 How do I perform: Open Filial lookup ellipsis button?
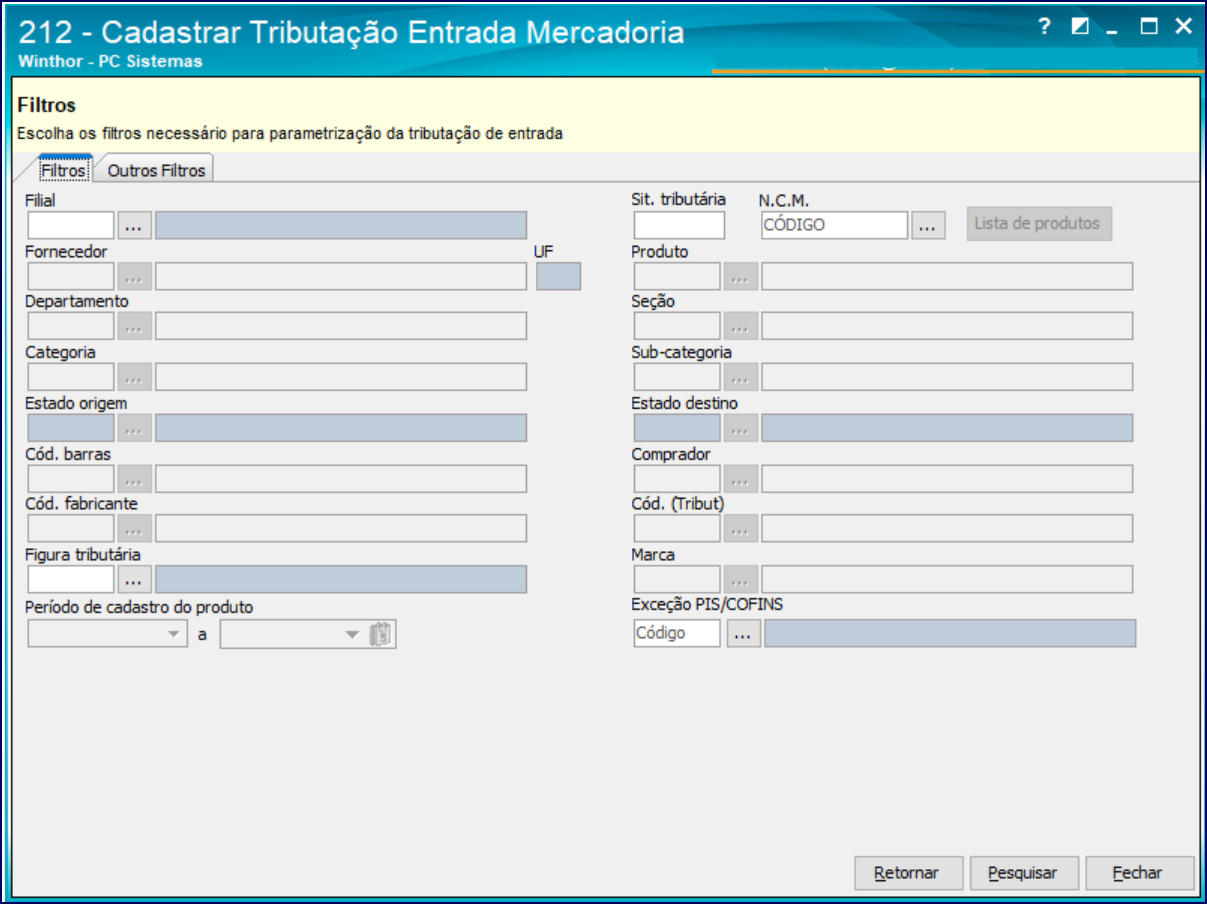(x=135, y=226)
